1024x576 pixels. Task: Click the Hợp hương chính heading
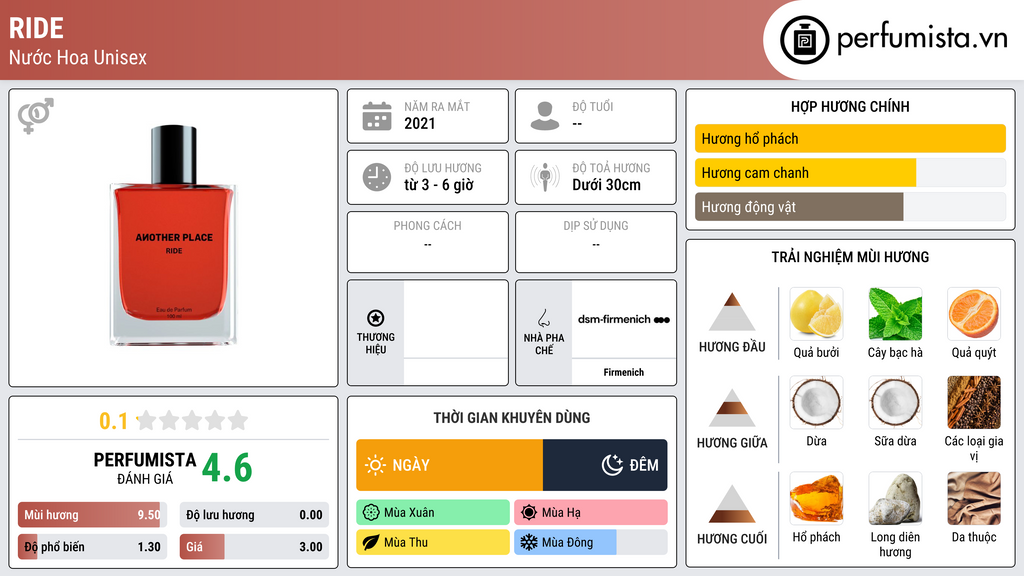pyautogui.click(x=850, y=106)
